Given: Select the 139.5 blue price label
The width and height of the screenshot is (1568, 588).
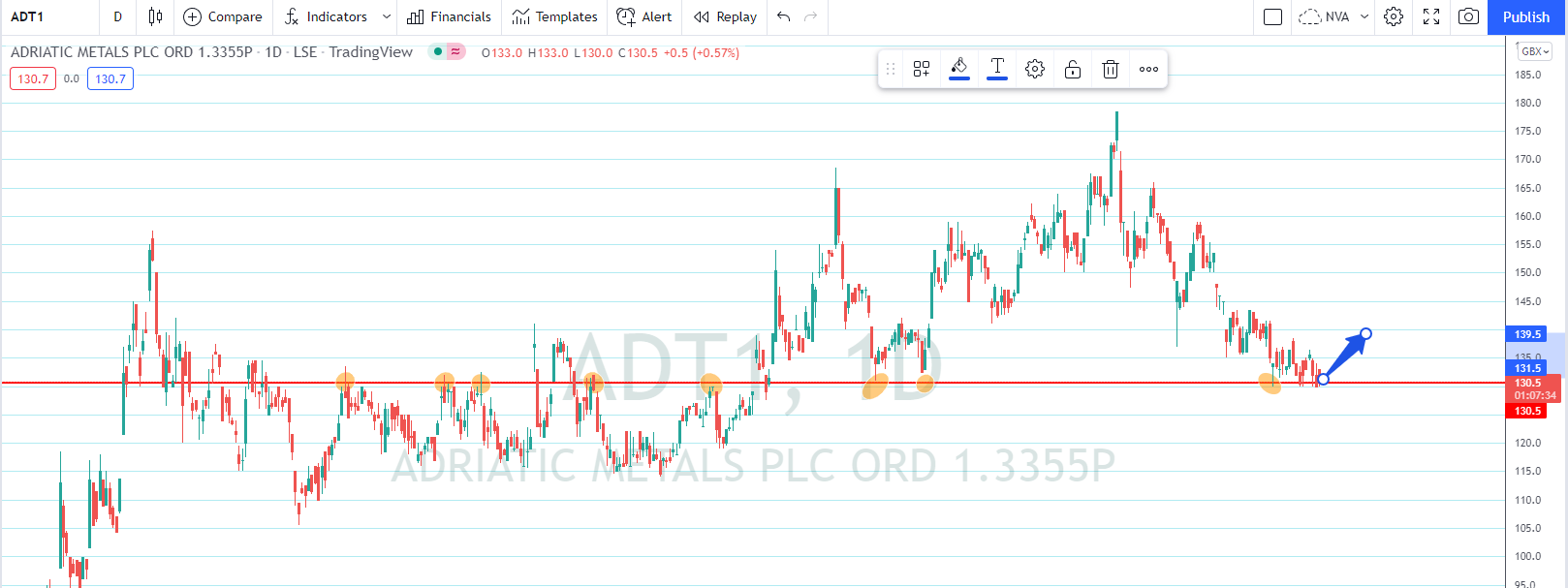Looking at the screenshot, I should pos(1527,334).
